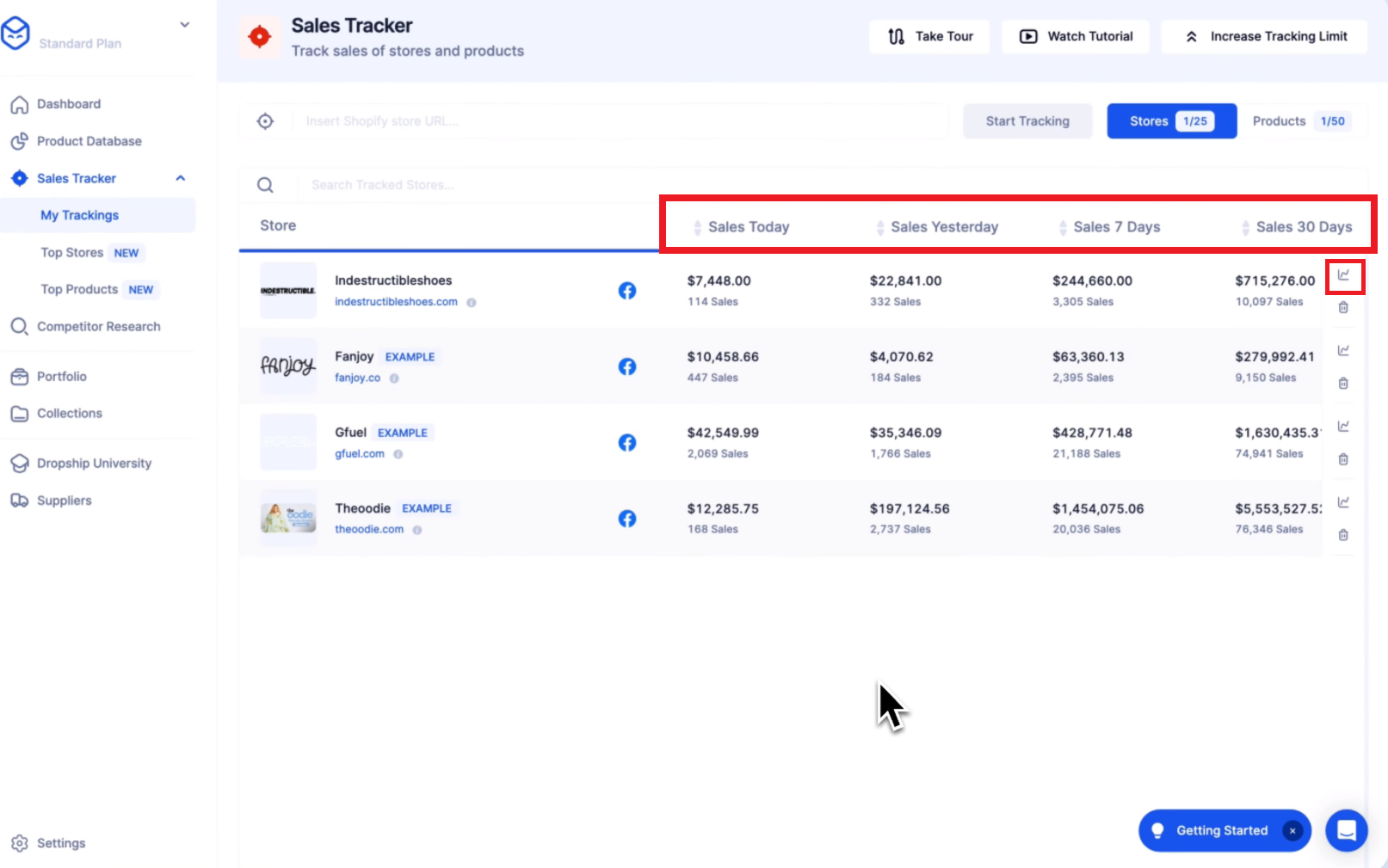Open the fanjoy.co link

[357, 378]
